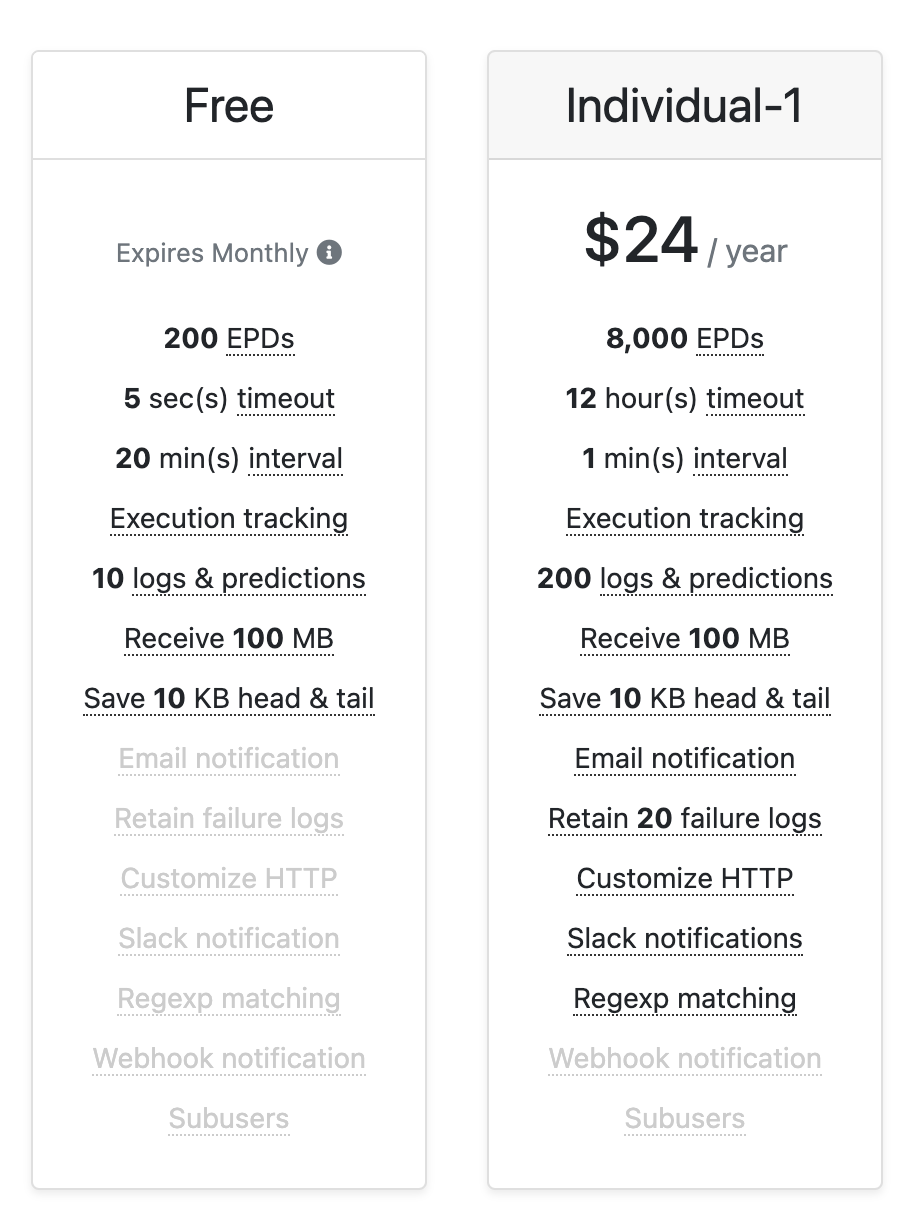This screenshot has height=1206, width=914.
Task: Click Email notification in Individual-1 plan
Action: (685, 759)
